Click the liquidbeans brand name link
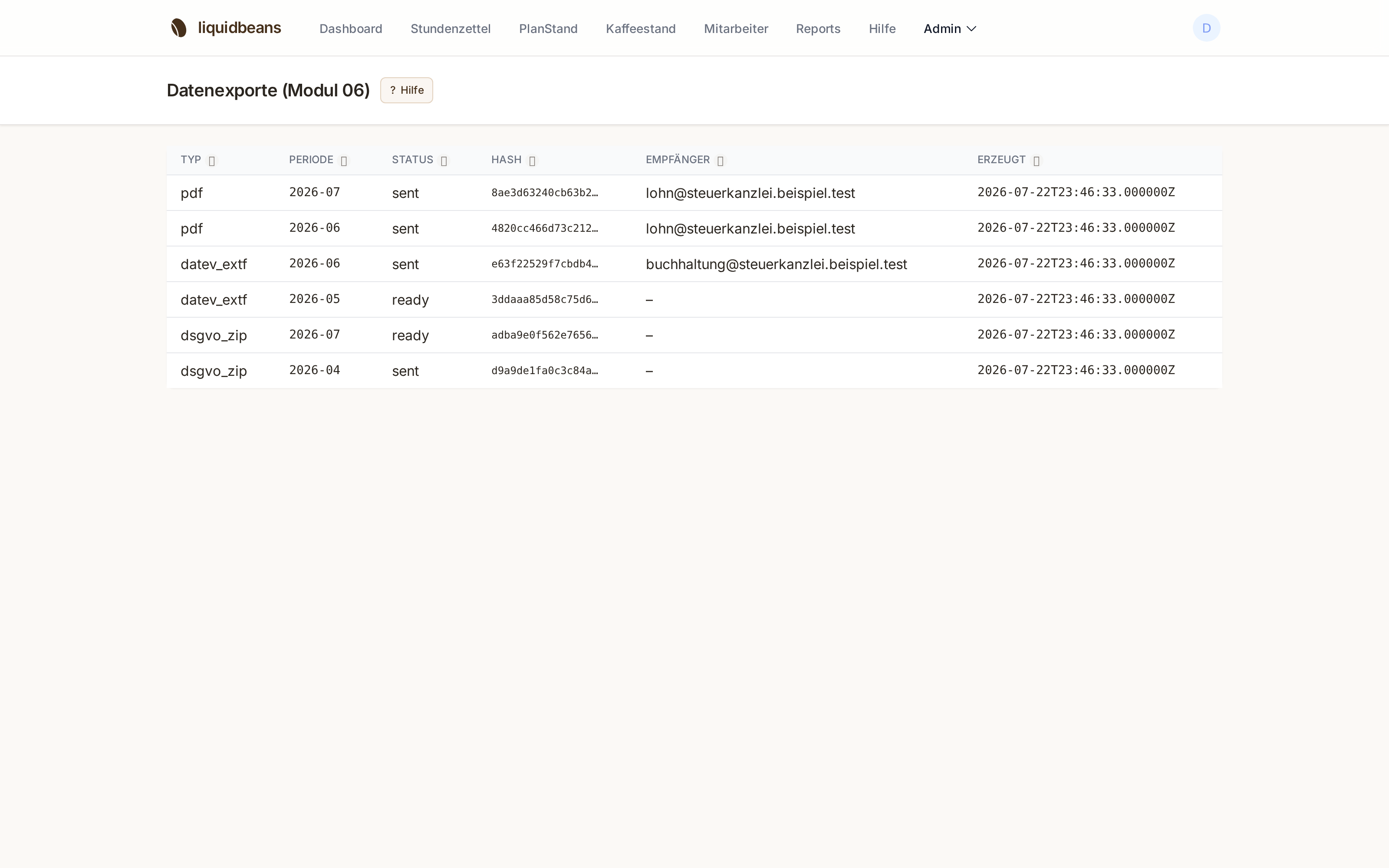1389x868 pixels. click(239, 28)
